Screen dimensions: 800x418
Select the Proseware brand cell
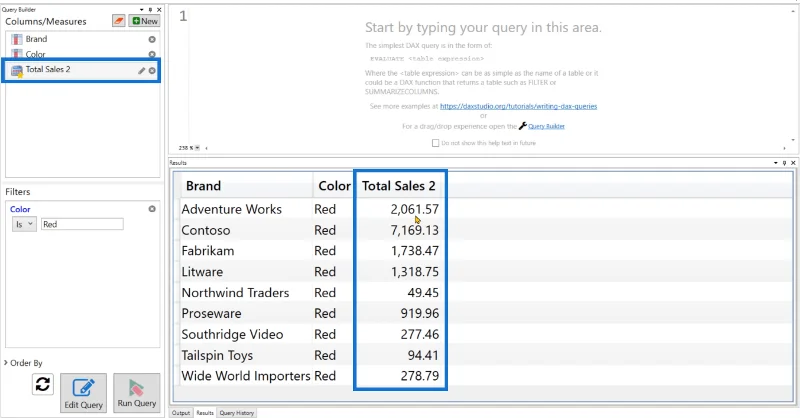tap(212, 313)
